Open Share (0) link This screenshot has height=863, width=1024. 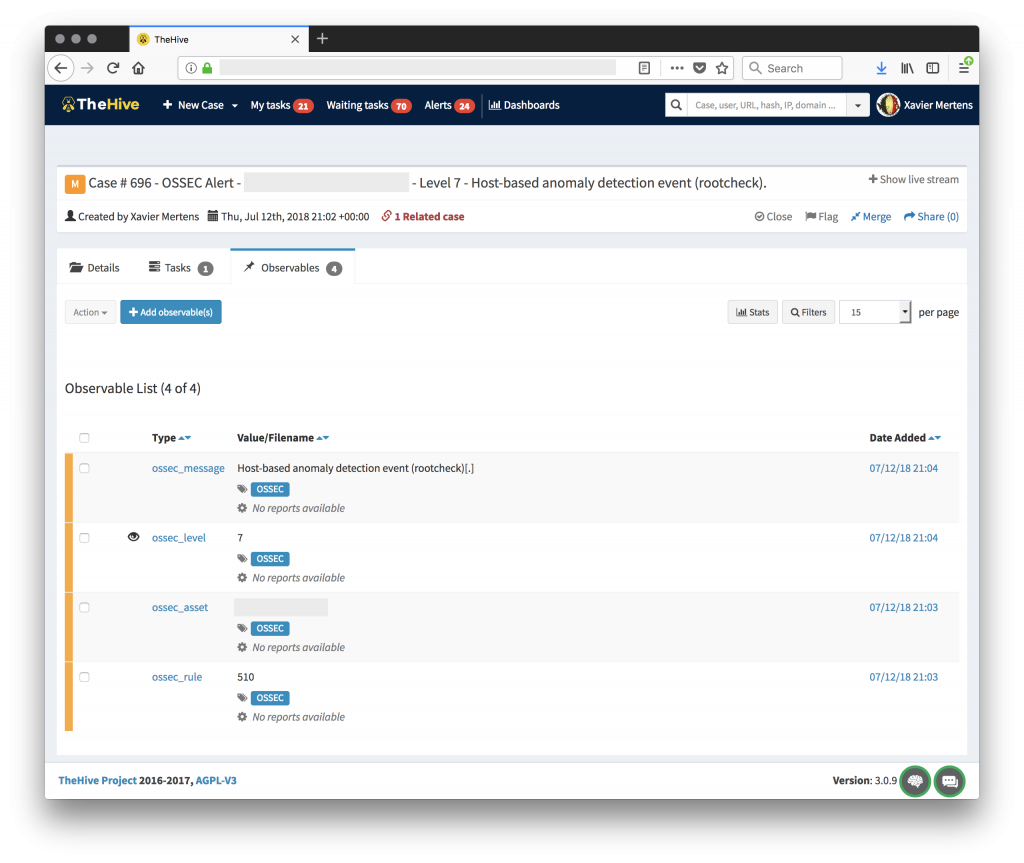point(931,216)
